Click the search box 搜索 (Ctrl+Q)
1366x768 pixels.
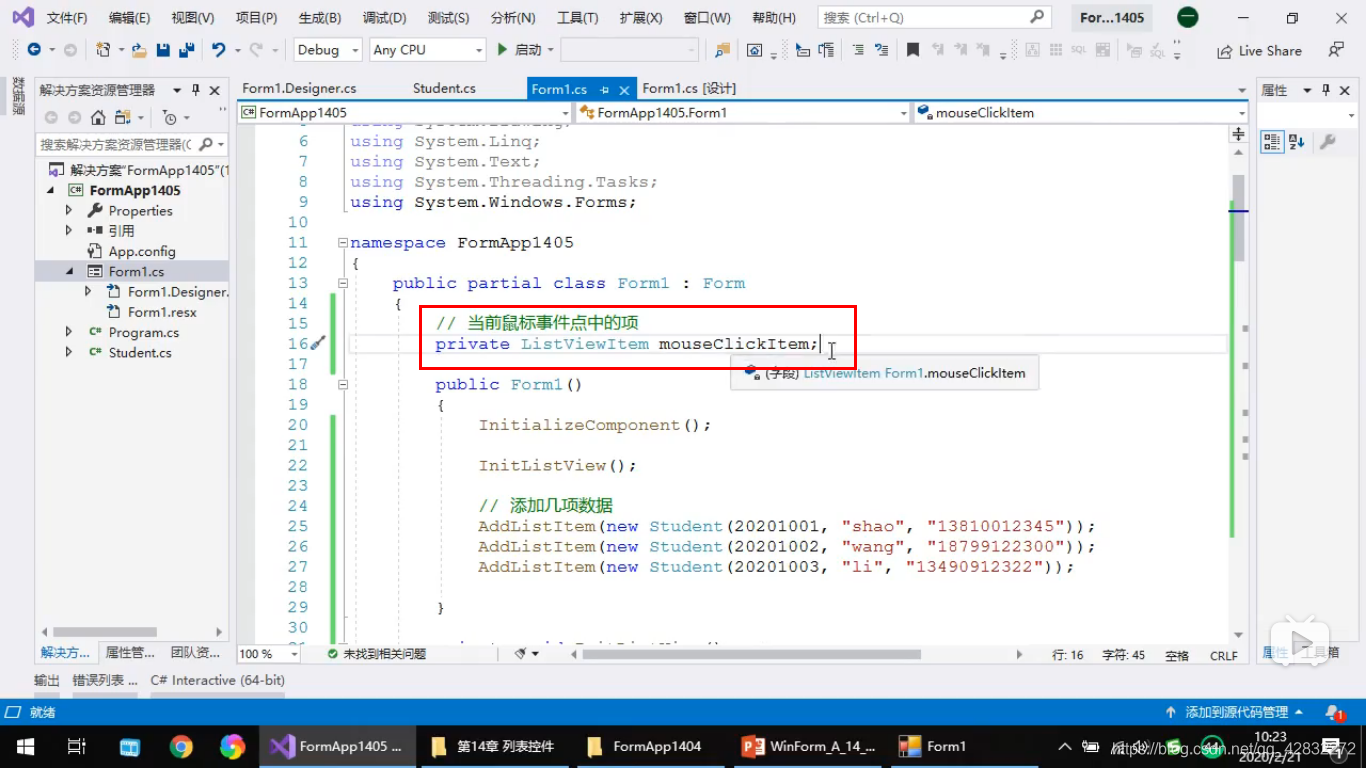pyautogui.click(x=934, y=18)
